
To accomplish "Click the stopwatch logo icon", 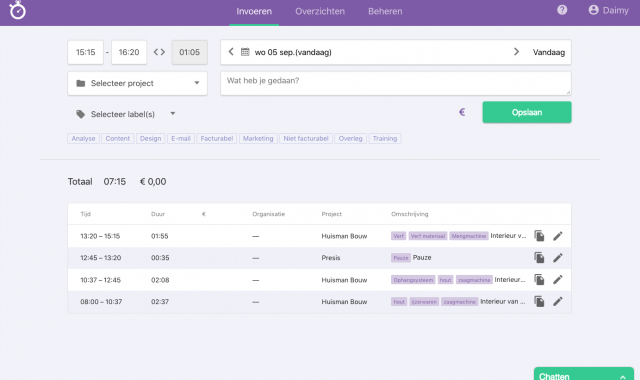I will coord(18,10).
